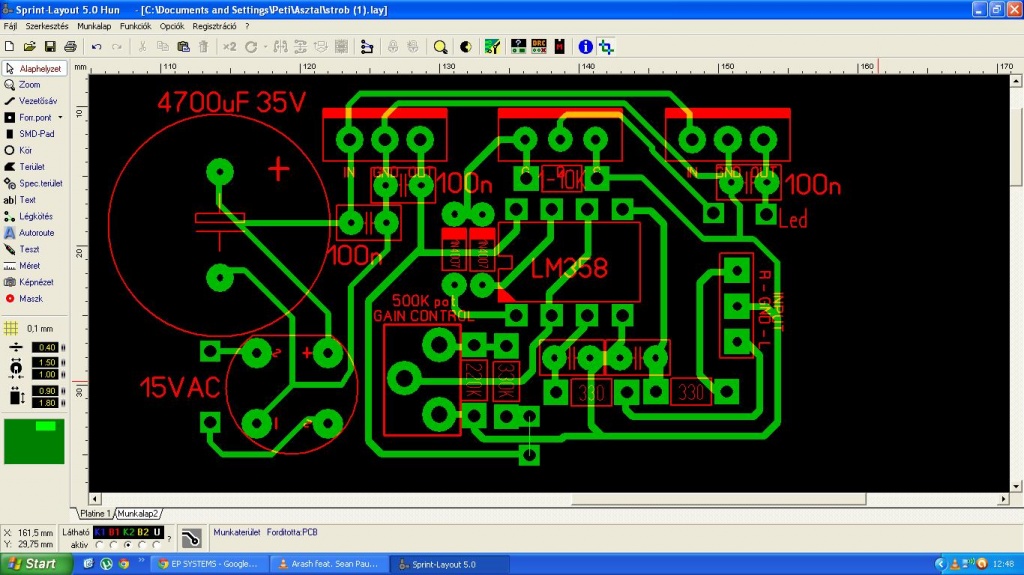Viewport: 1024px width, 575px height.
Task: Expand the Forr.pont pad shape dropdown arrow
Action: tap(60, 118)
